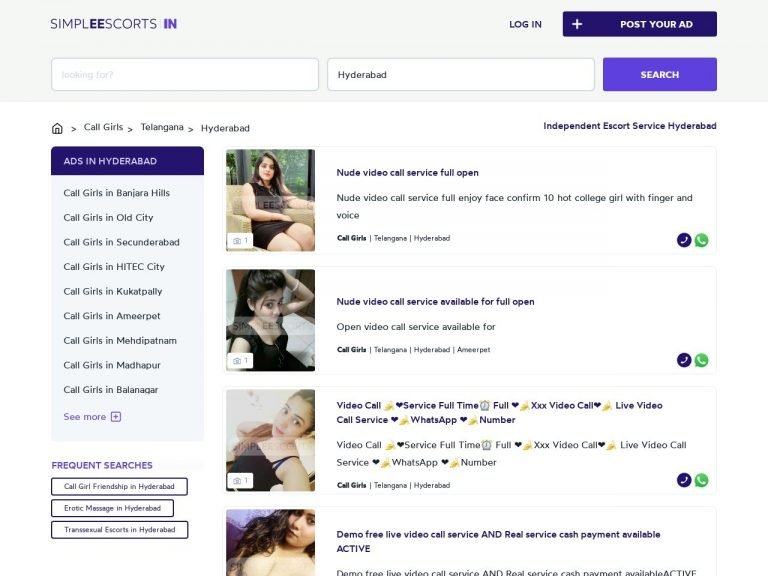Click the Ameerpet tag on the second ad
The image size is (768, 576).
[474, 350]
